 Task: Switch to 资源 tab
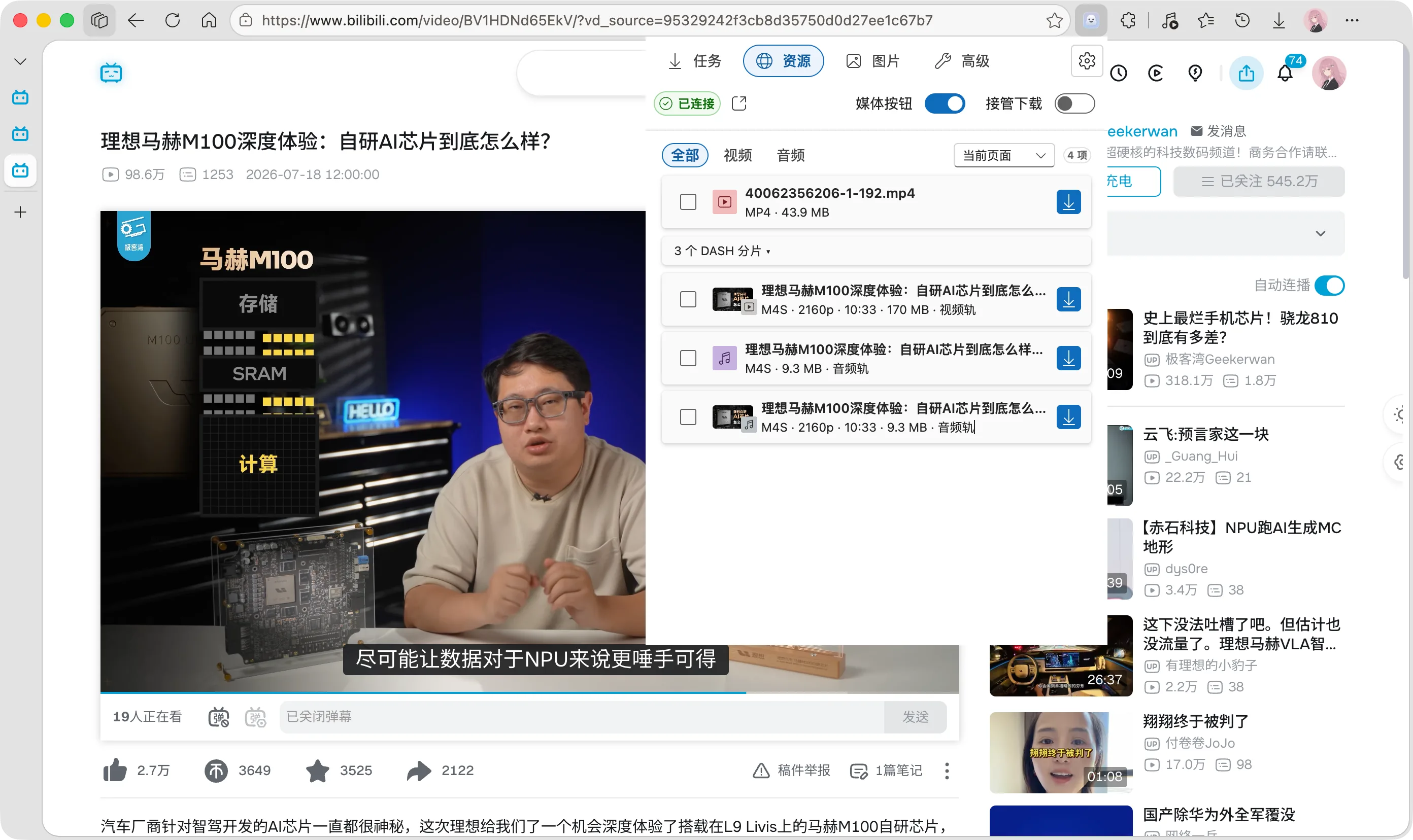[783, 60]
